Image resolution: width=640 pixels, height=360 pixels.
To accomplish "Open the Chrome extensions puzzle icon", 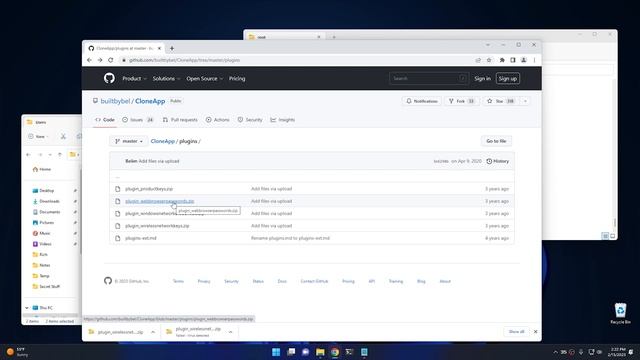I will [502, 60].
